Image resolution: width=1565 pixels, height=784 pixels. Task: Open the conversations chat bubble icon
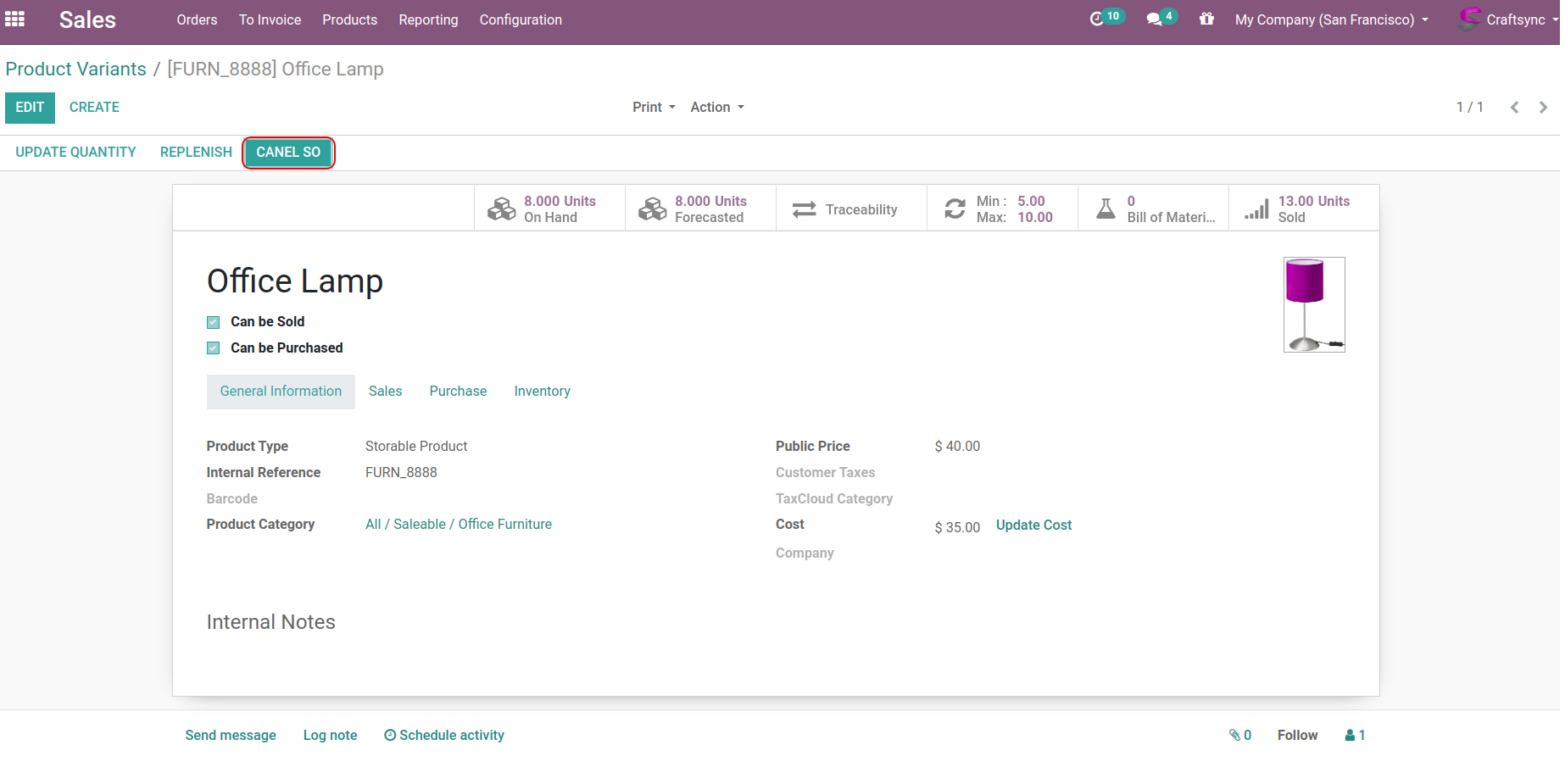coord(1154,19)
